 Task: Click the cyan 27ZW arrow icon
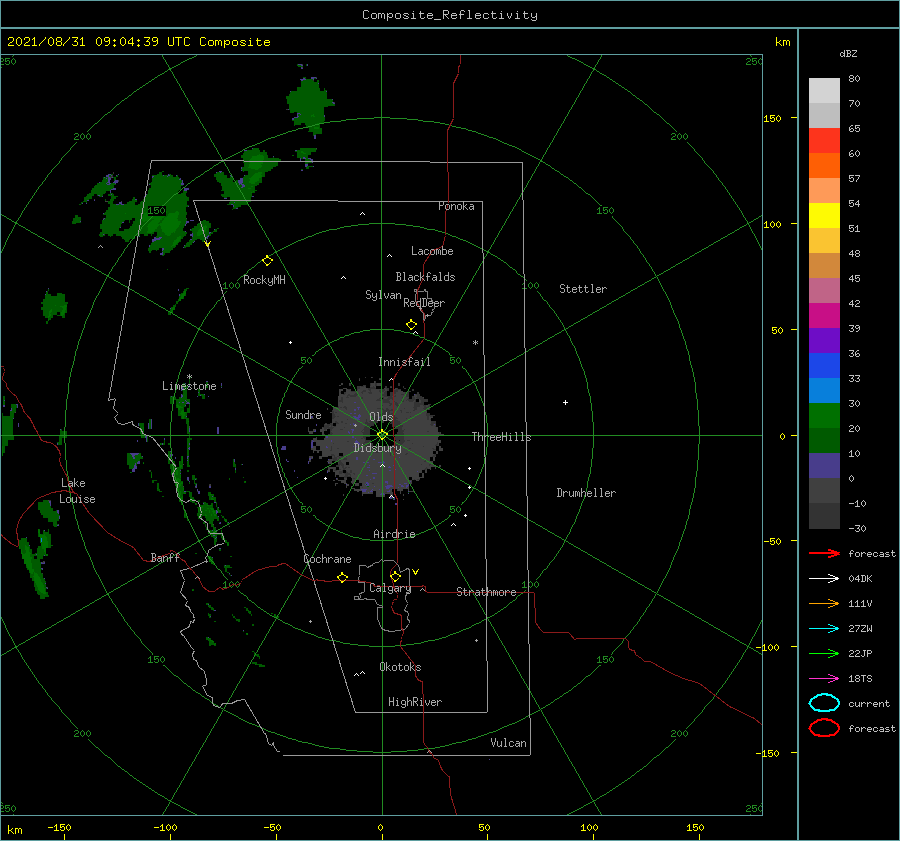824,629
